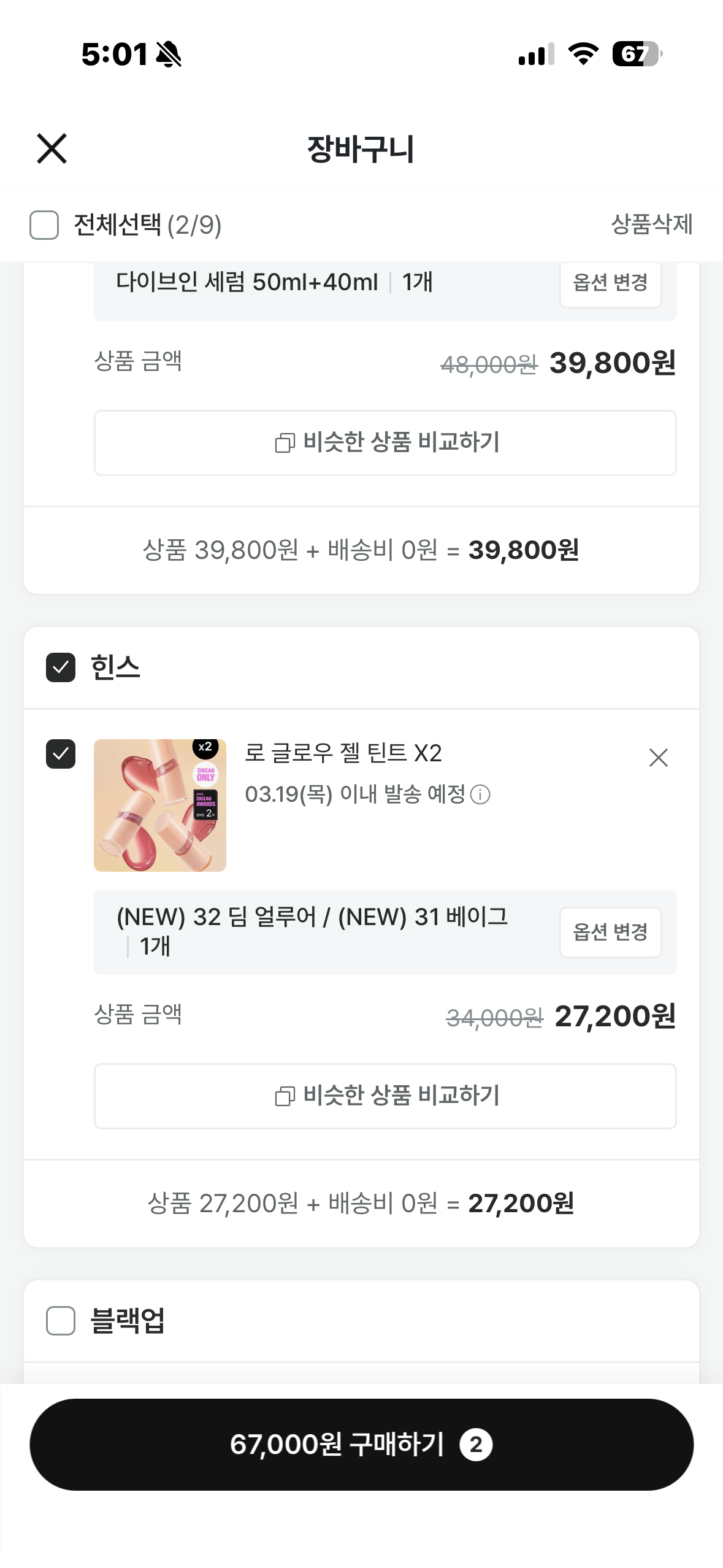Tap the battery indicator in status bar

[637, 54]
